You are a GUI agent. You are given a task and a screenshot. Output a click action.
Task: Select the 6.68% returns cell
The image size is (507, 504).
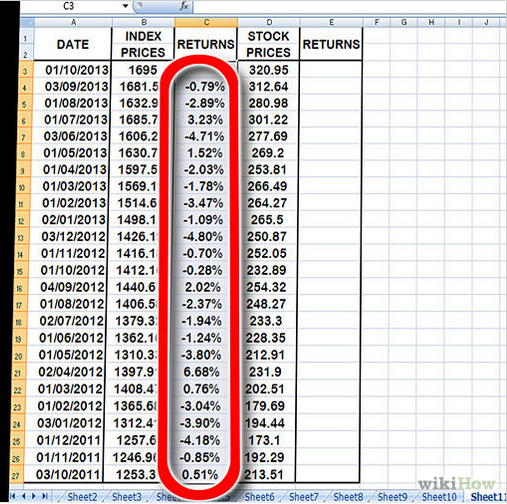(x=201, y=372)
